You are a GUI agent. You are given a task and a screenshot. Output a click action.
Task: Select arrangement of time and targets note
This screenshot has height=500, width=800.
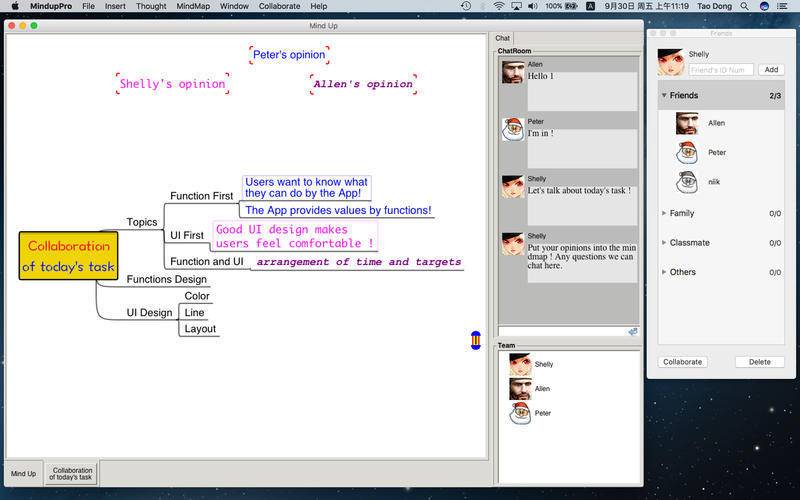[359, 262]
